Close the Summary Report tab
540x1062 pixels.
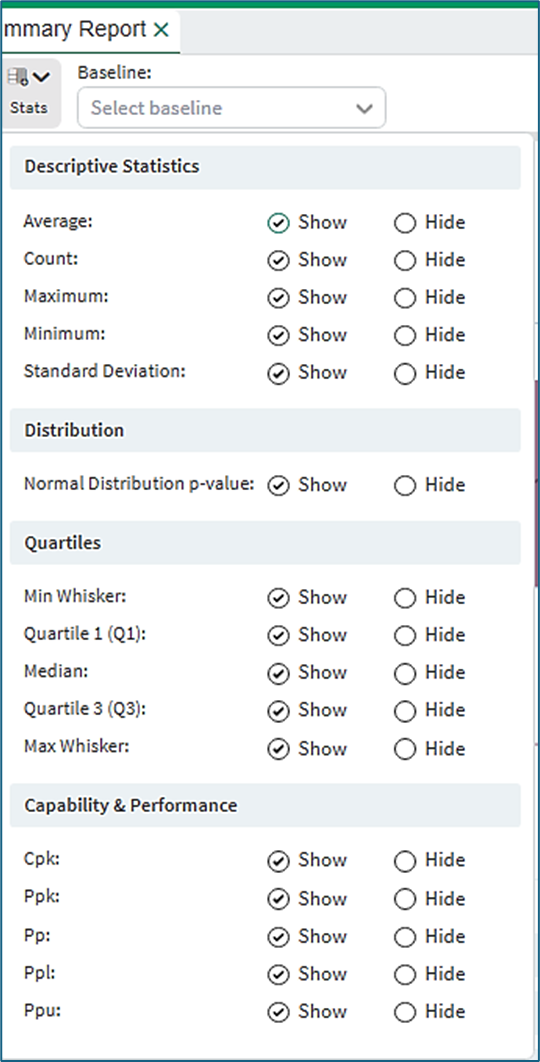(x=161, y=30)
